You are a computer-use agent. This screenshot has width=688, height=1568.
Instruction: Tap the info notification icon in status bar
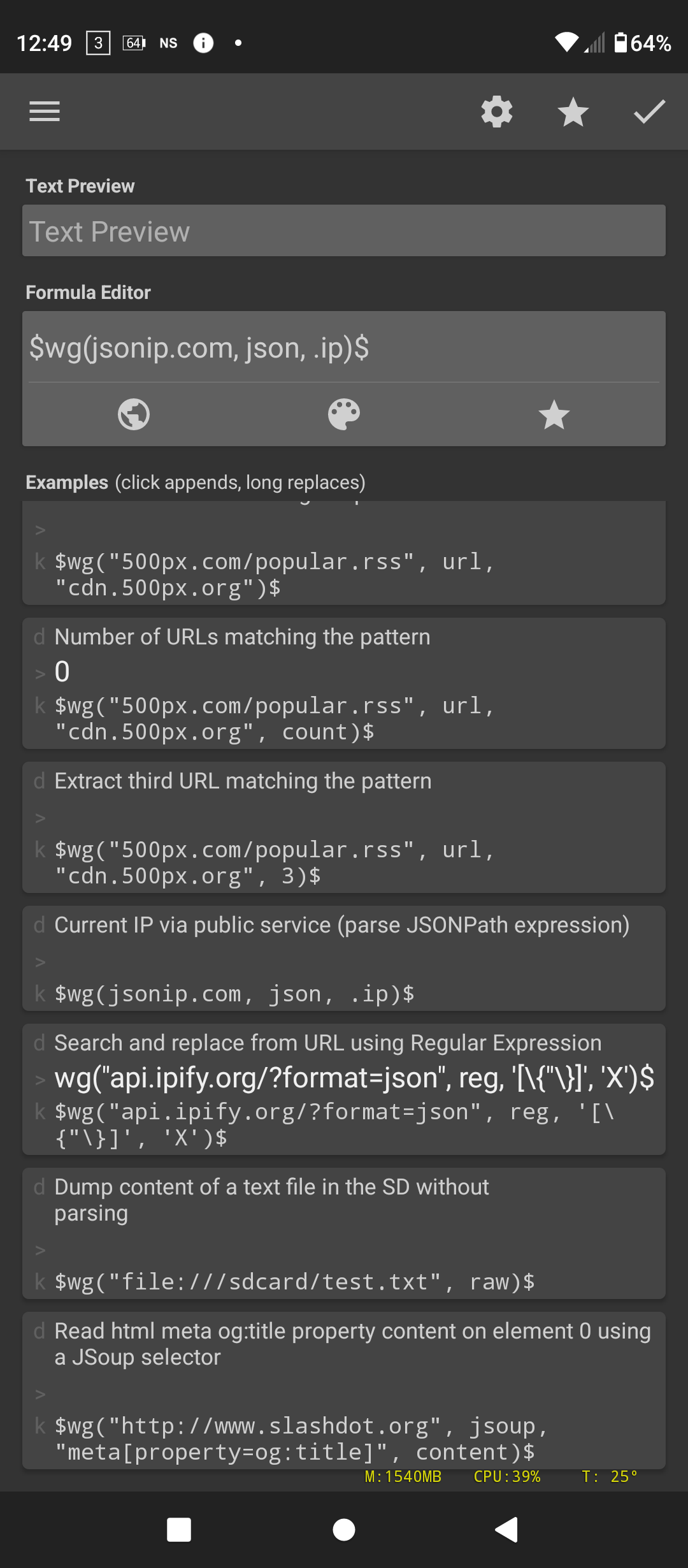point(203,43)
